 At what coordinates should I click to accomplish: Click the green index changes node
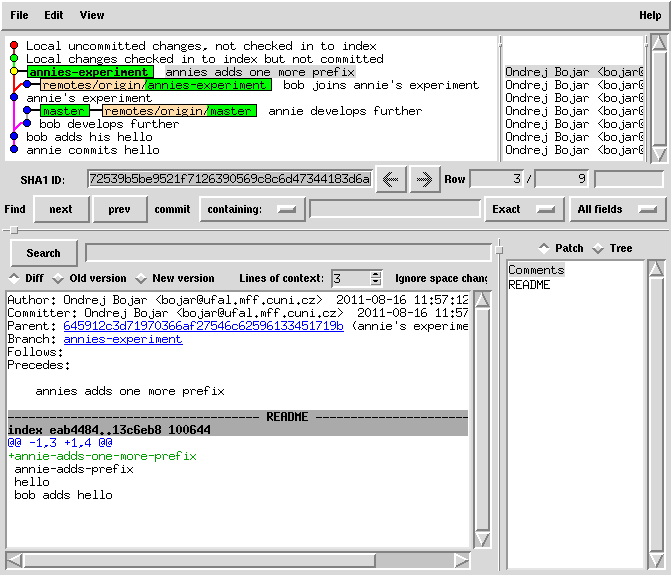click(x=14, y=59)
